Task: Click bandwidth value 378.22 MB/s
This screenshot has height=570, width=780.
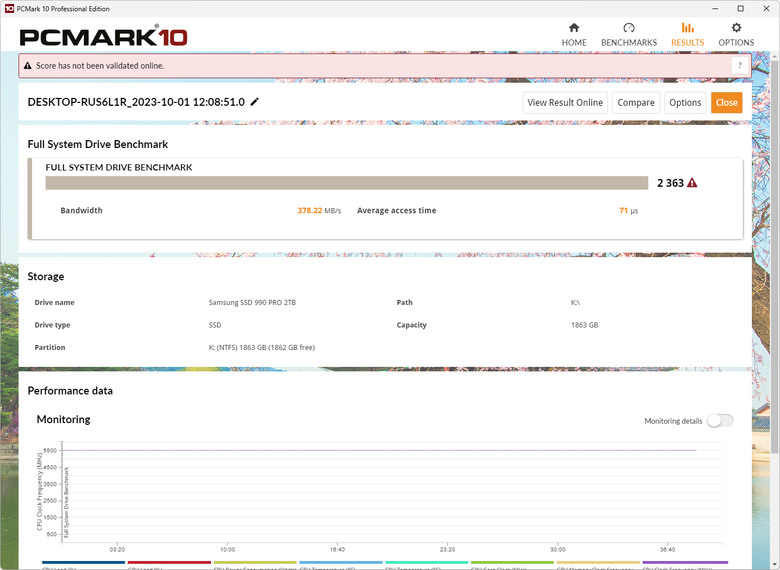Action: 319,210
